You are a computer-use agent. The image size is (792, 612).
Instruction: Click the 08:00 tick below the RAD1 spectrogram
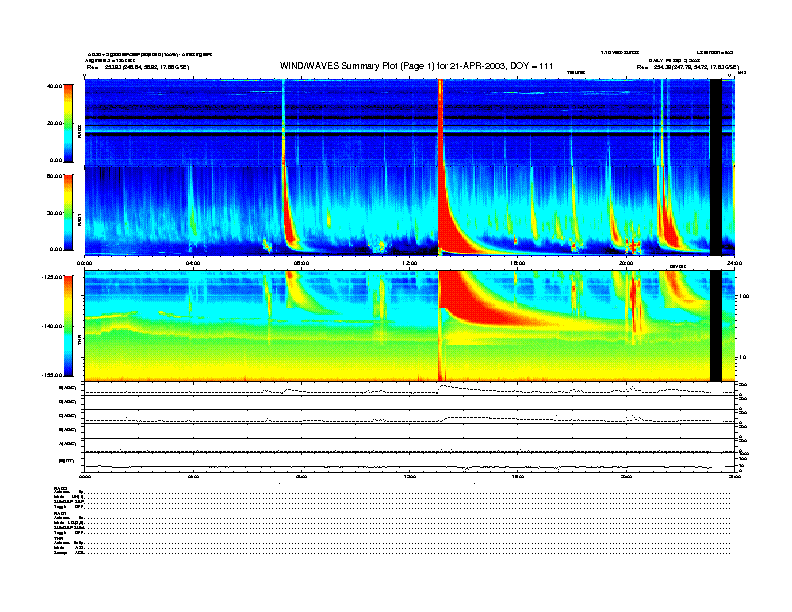(301, 263)
